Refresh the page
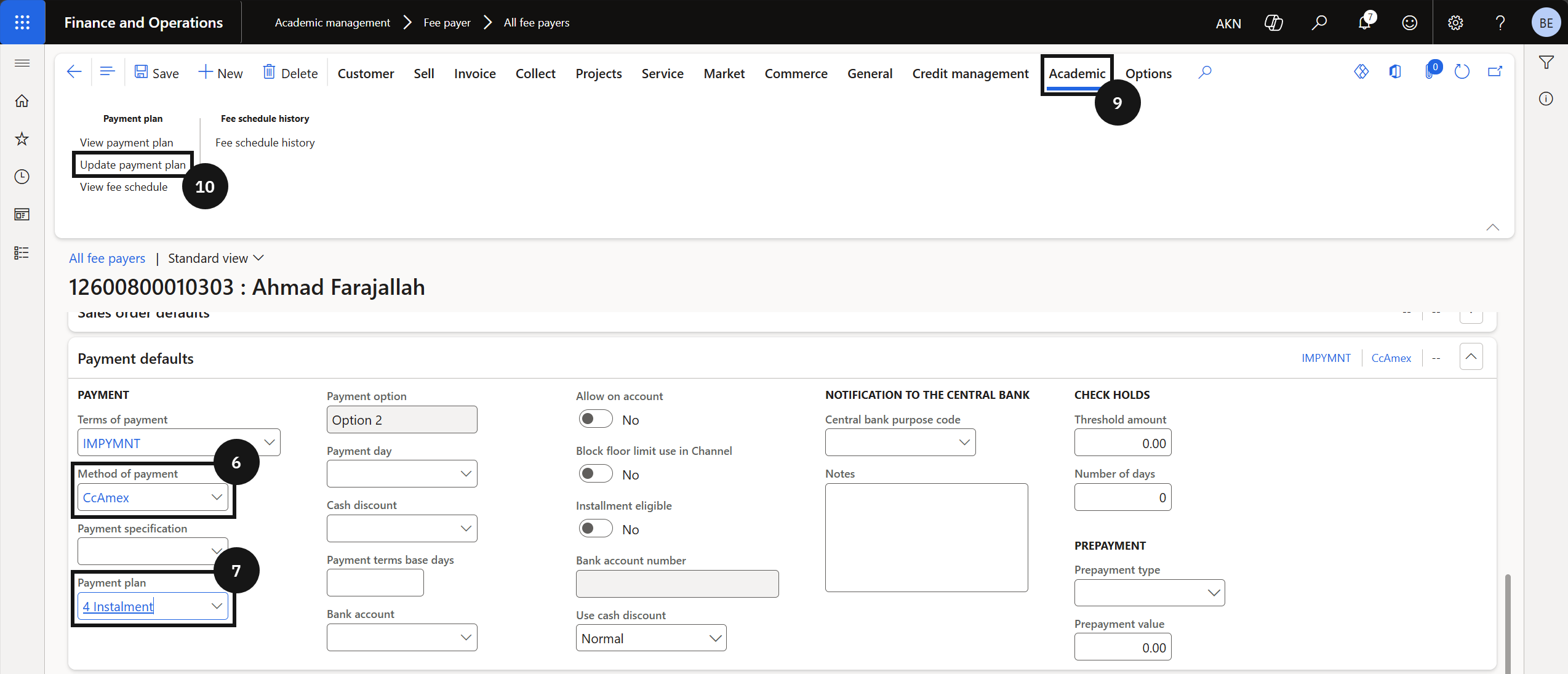Image resolution: width=1568 pixels, height=674 pixels. (1462, 72)
